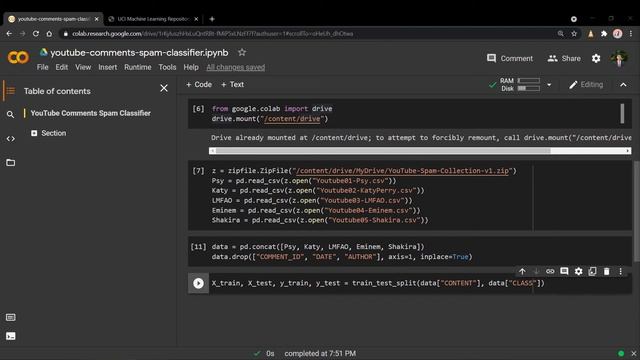The height and width of the screenshot is (360, 640).
Task: Open a new browser tab
Action: pyautogui.click(x=211, y=19)
